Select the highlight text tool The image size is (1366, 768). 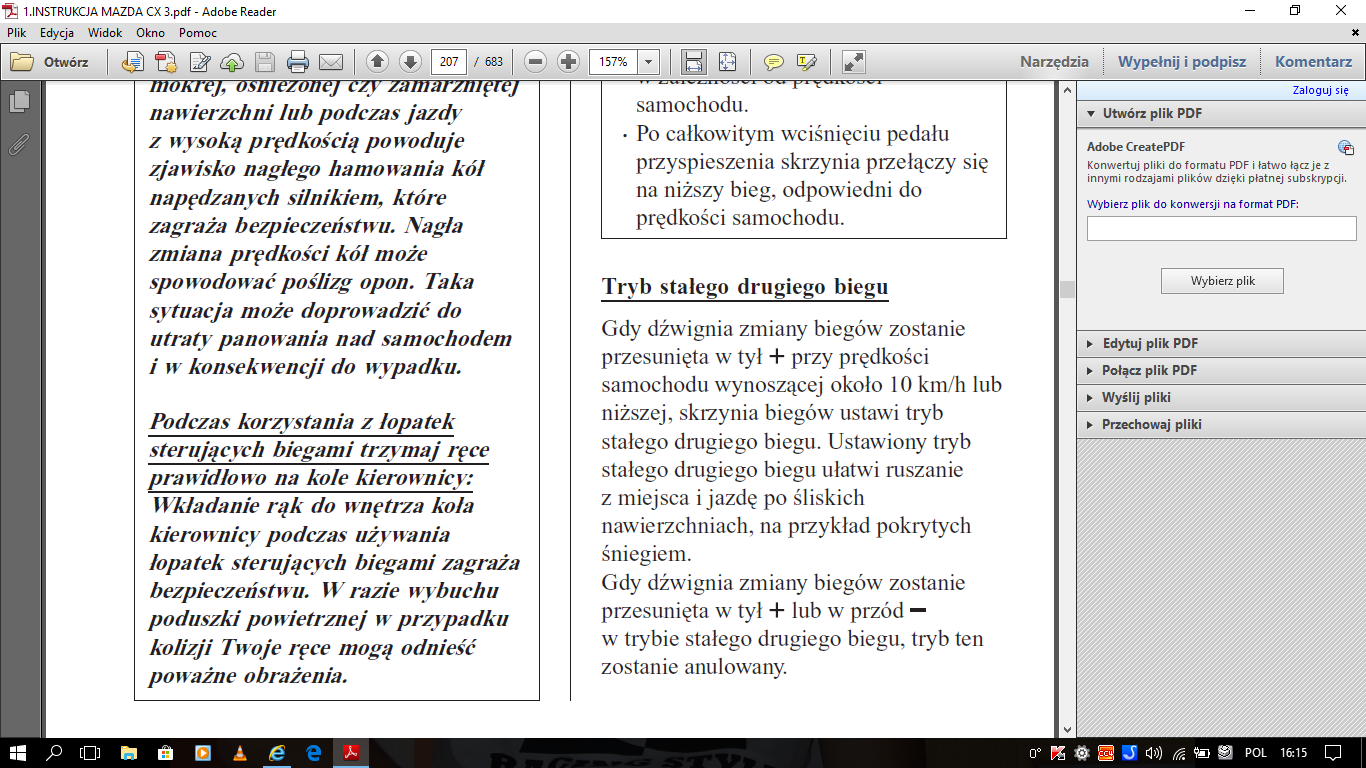click(x=806, y=62)
